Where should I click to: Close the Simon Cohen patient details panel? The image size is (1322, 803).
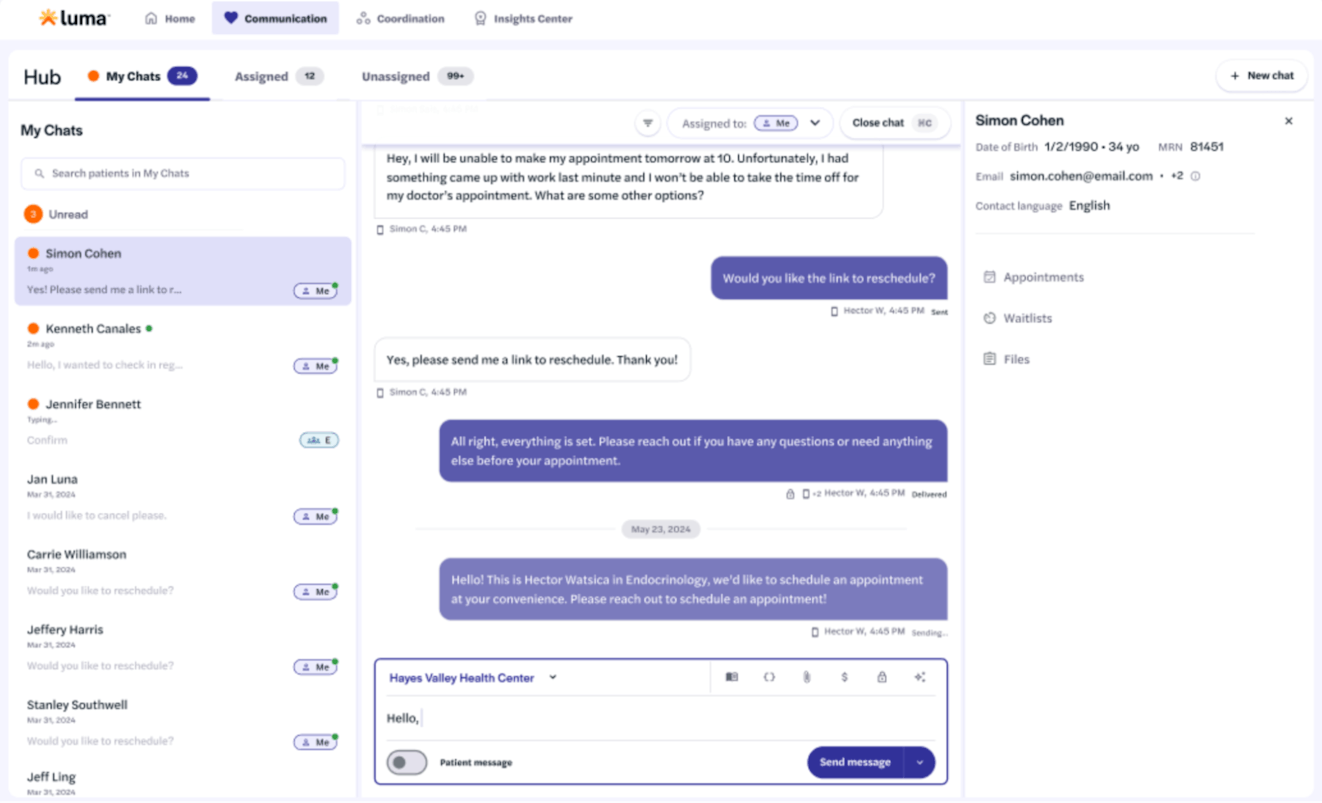(x=1288, y=121)
